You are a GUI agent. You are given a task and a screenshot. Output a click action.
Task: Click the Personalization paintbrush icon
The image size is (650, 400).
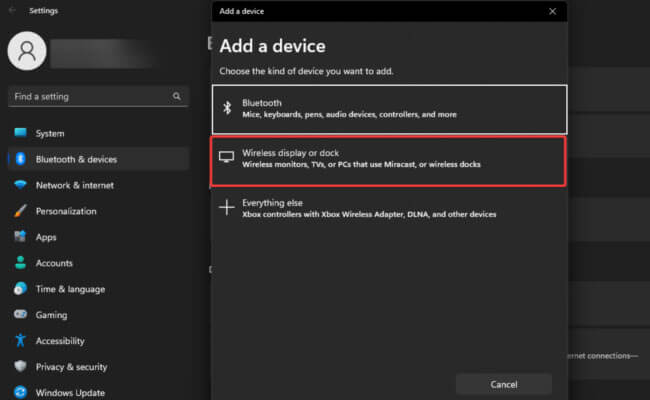[20, 211]
